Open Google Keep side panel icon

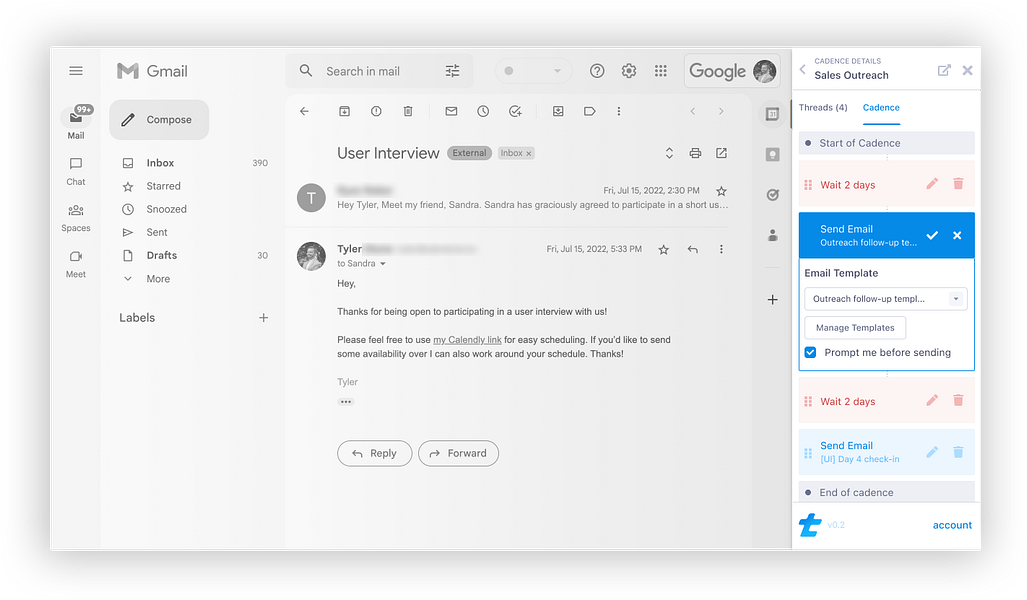pyautogui.click(x=772, y=155)
